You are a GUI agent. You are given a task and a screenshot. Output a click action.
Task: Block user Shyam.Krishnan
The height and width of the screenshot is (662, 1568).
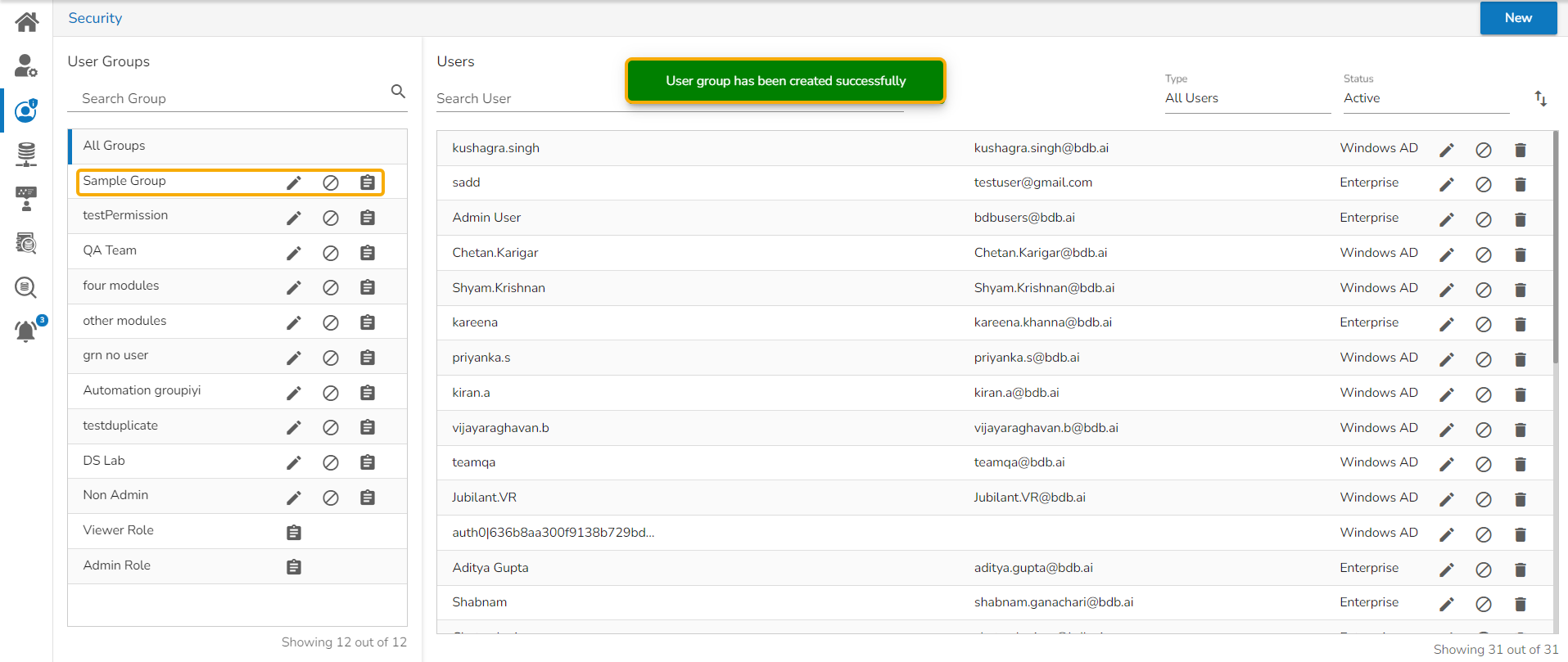(x=1484, y=290)
